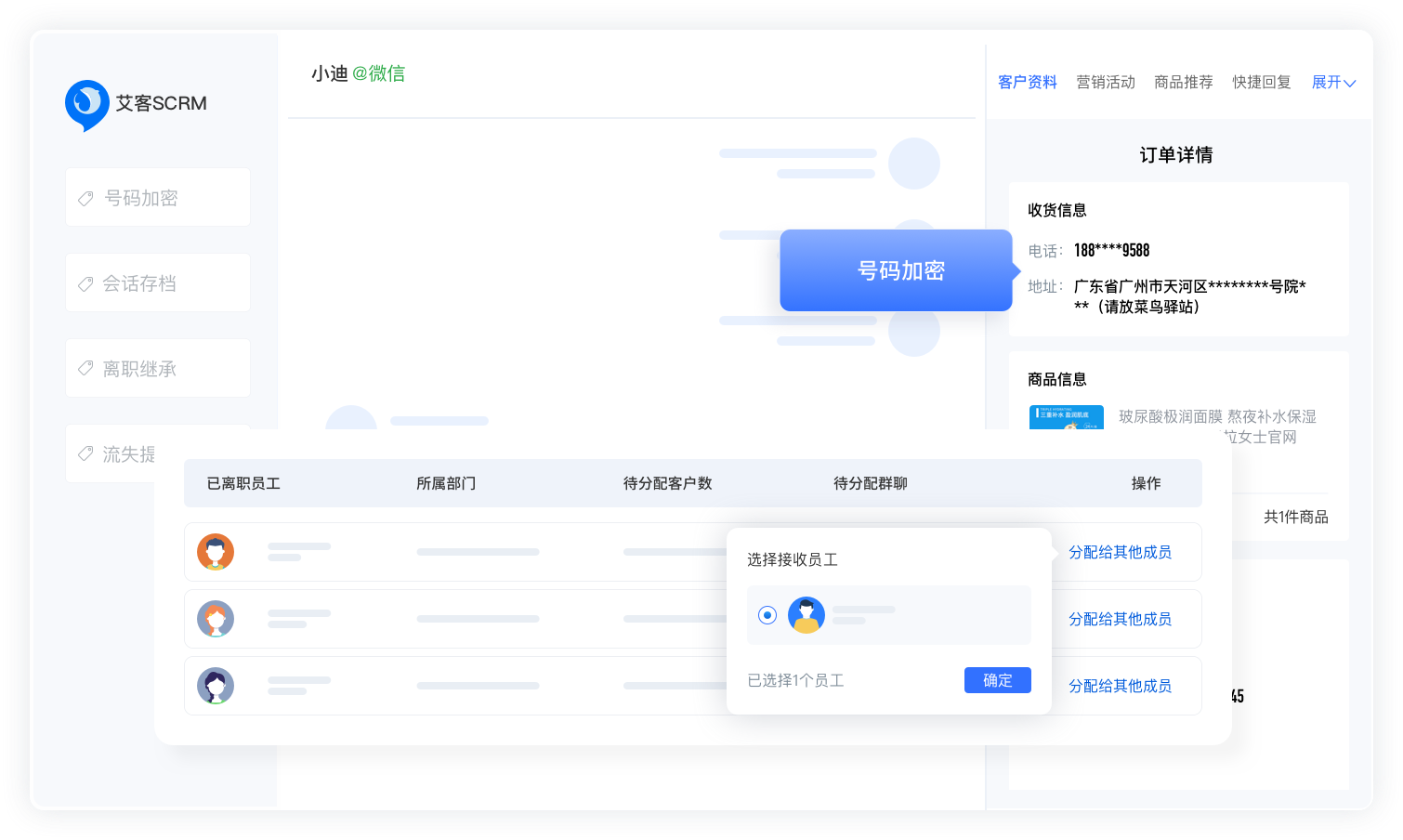This screenshot has width=1403, height=840.
Task: Click the blue 号码加密 callout button
Action: pyautogui.click(x=896, y=270)
